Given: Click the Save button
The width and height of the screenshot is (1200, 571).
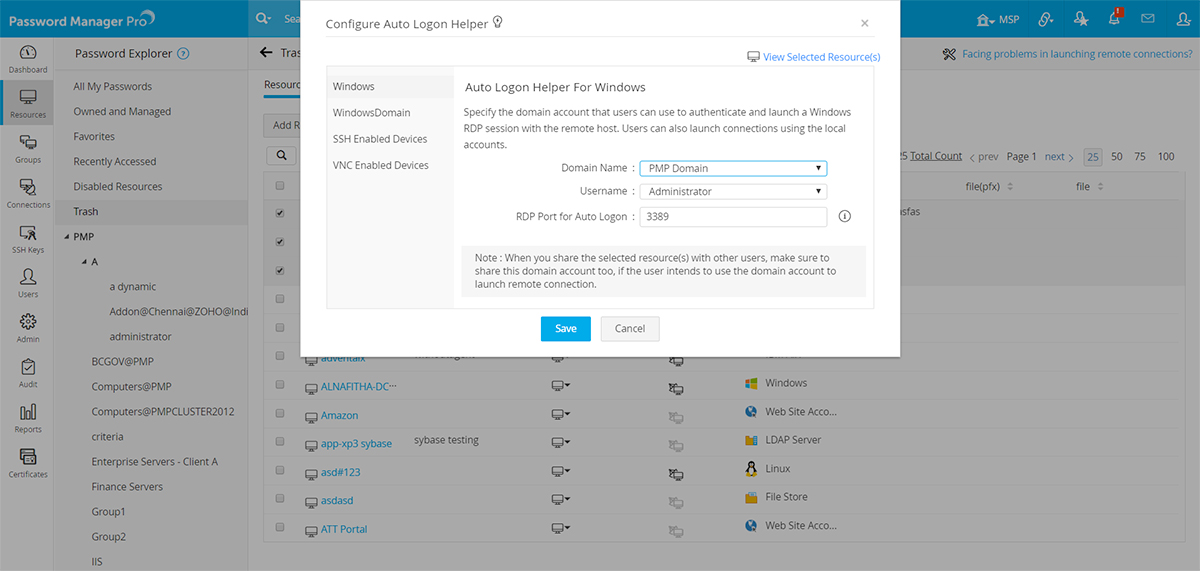Looking at the screenshot, I should (566, 329).
